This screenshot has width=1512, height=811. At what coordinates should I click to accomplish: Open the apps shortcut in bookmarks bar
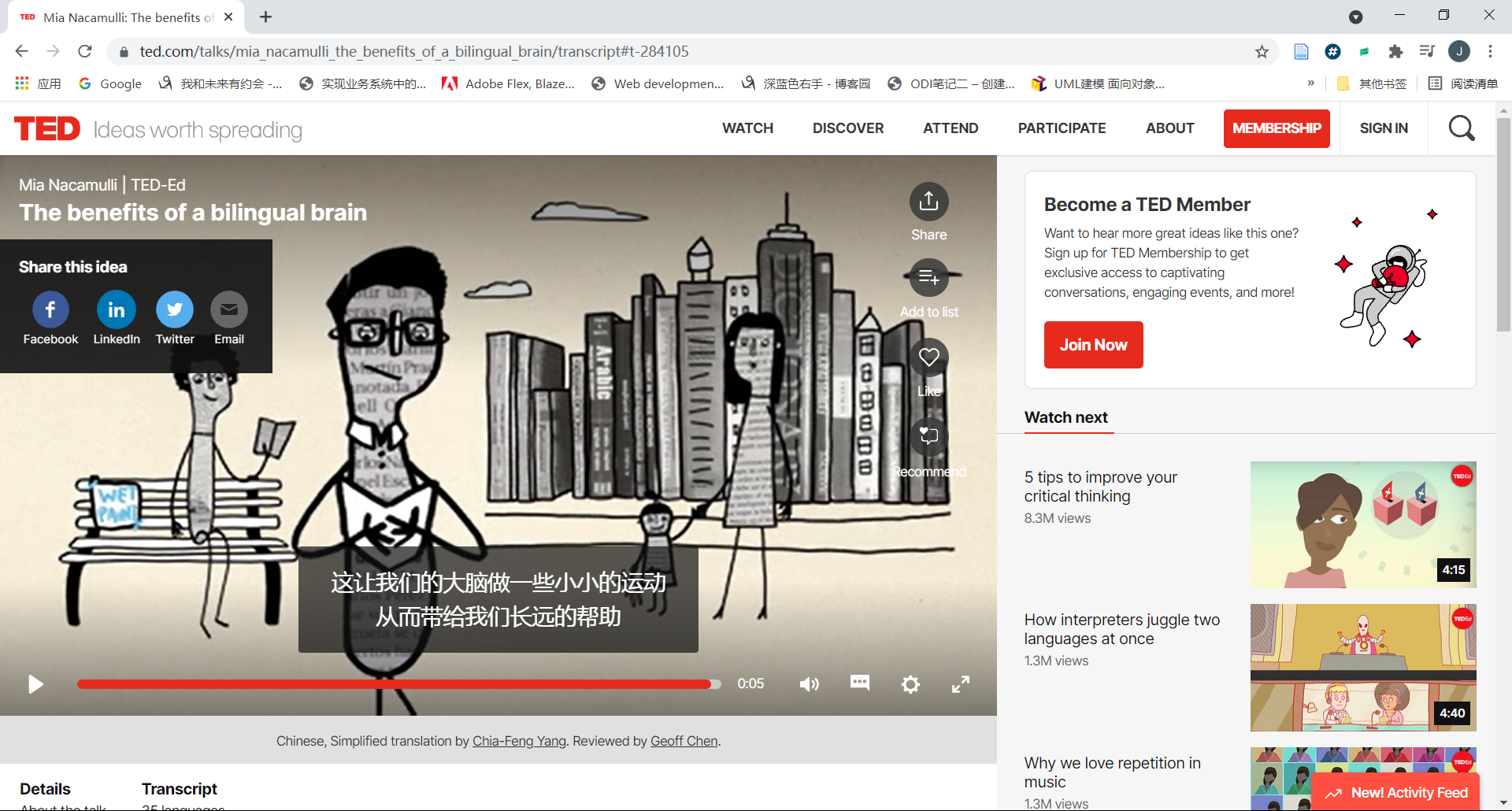point(38,83)
